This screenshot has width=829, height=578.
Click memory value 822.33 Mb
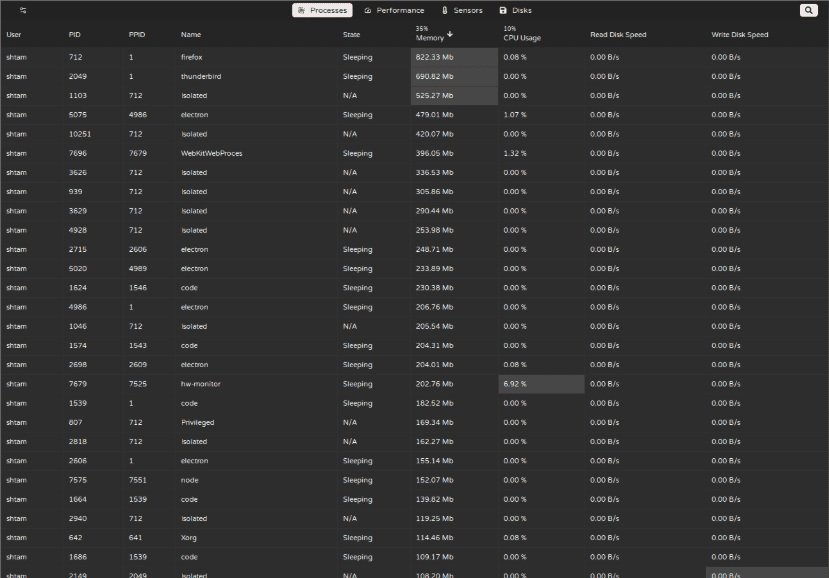pos(434,57)
